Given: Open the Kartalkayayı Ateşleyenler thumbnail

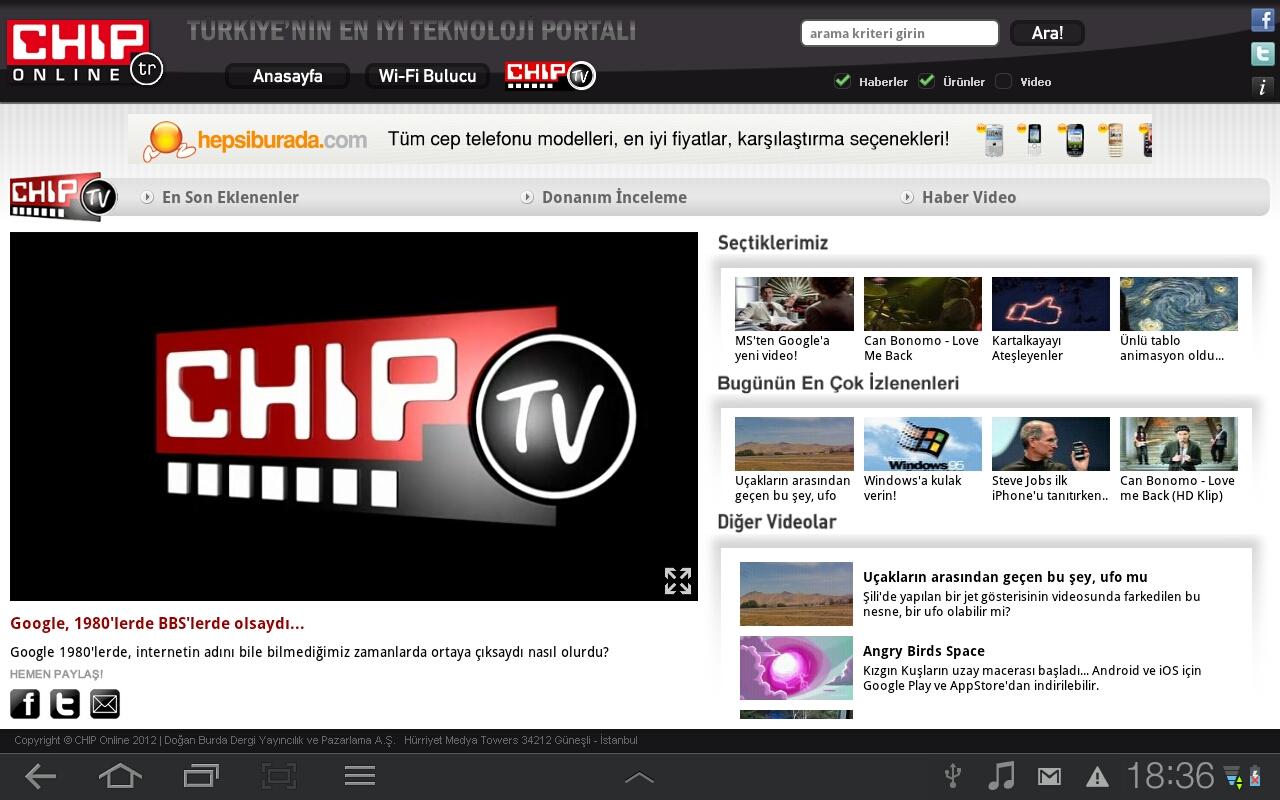Looking at the screenshot, I should click(x=1051, y=304).
